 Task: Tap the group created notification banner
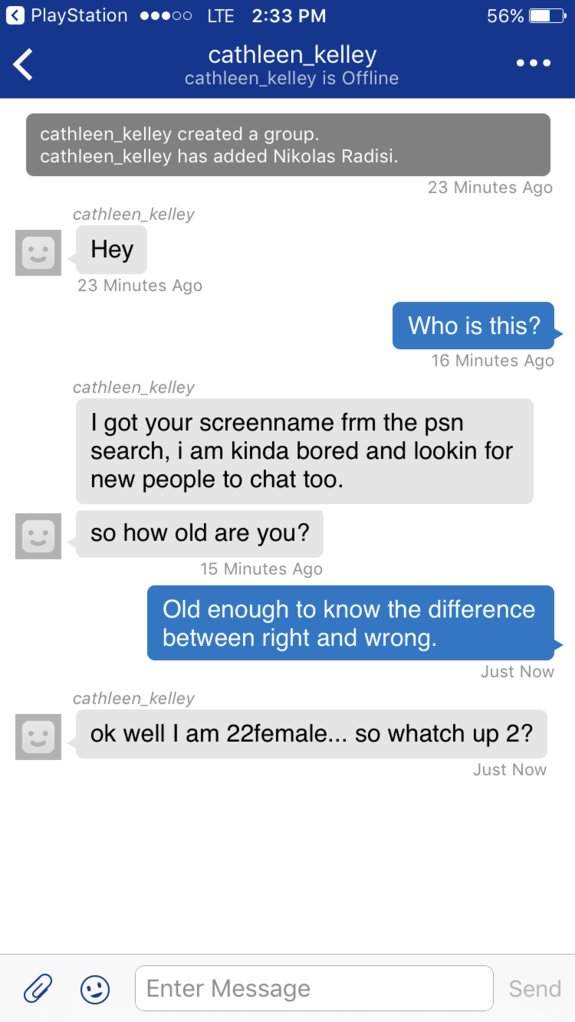288,145
